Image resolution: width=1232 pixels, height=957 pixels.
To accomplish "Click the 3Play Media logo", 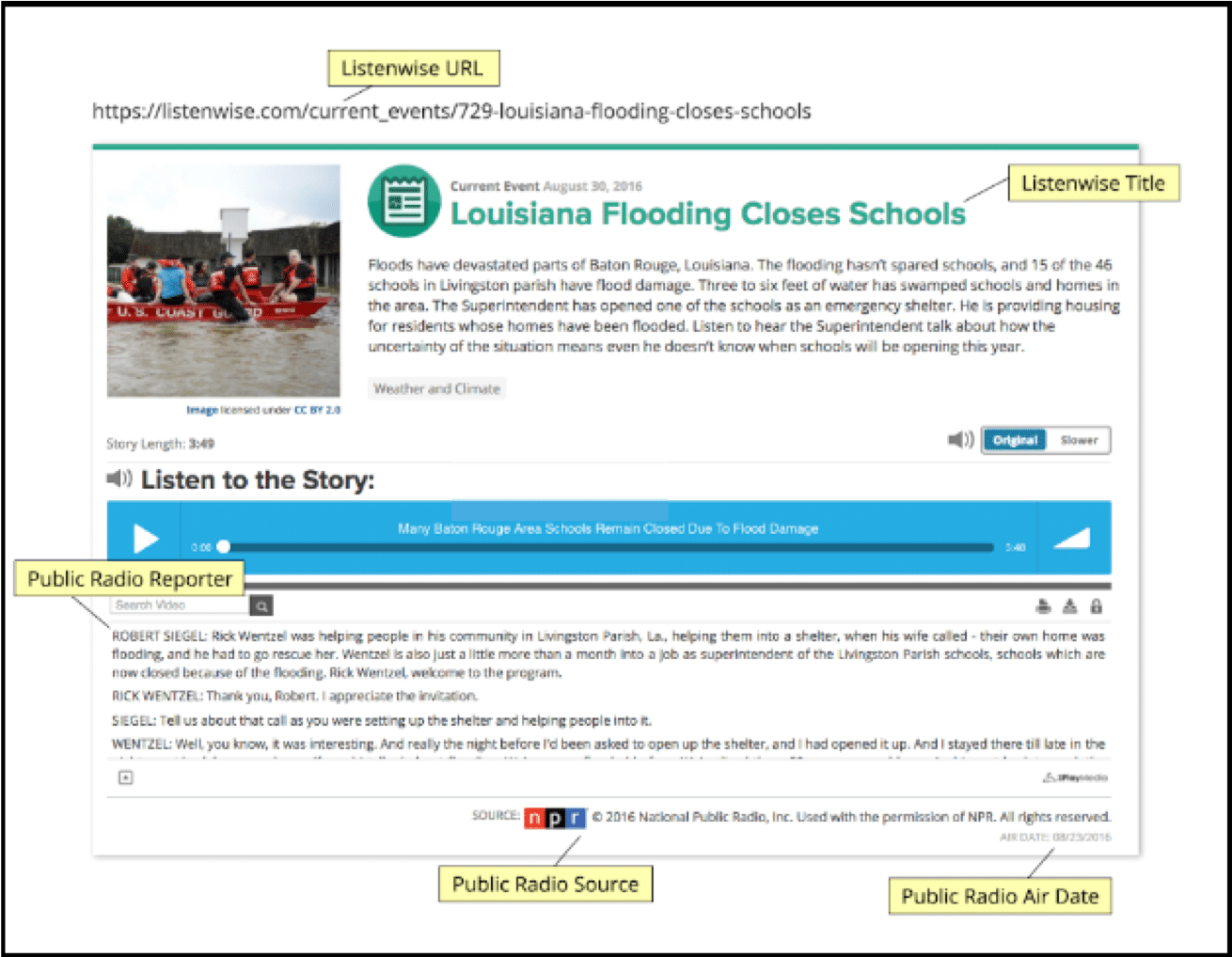I will coord(1075,777).
